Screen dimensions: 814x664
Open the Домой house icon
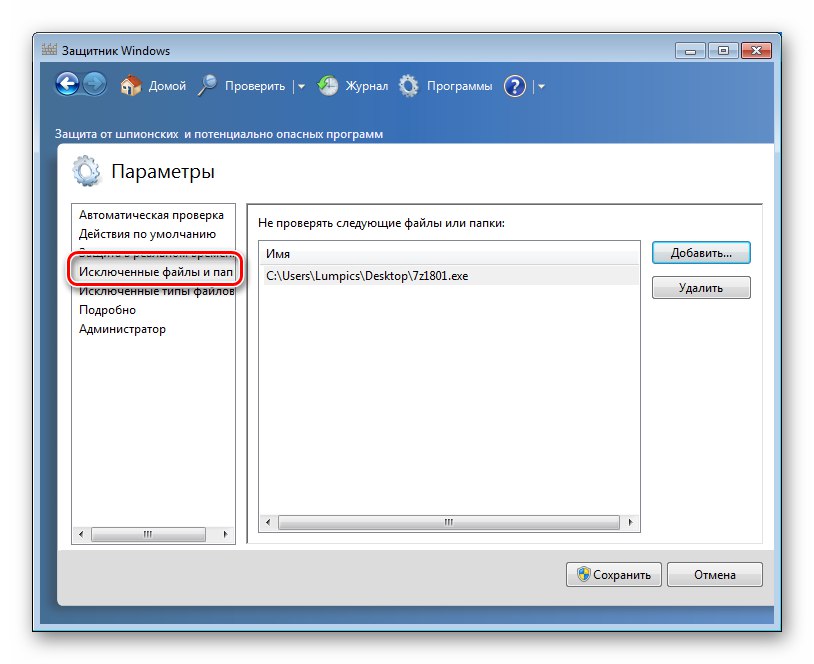[x=131, y=86]
